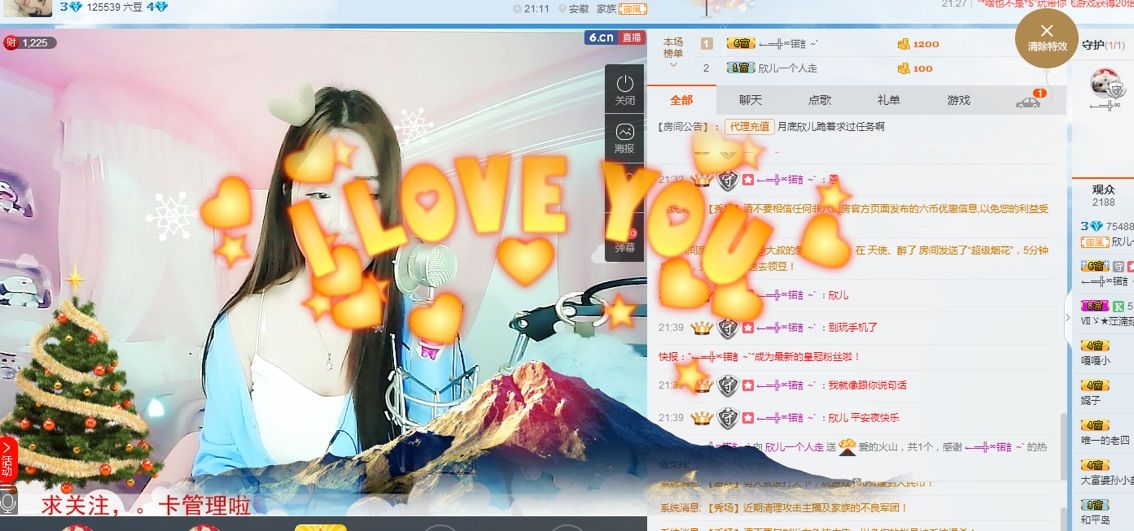
Task: Click the 快报 royal fan announcement line
Action: 759,357
